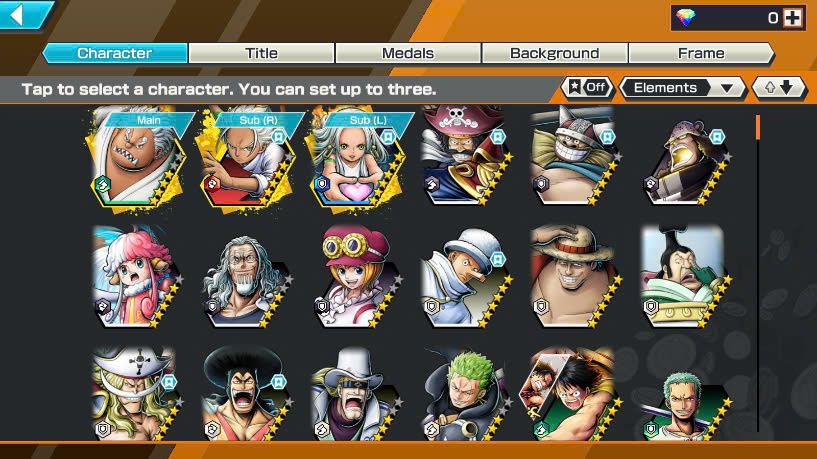Open the Medals tab
The image size is (817, 459).
[408, 53]
